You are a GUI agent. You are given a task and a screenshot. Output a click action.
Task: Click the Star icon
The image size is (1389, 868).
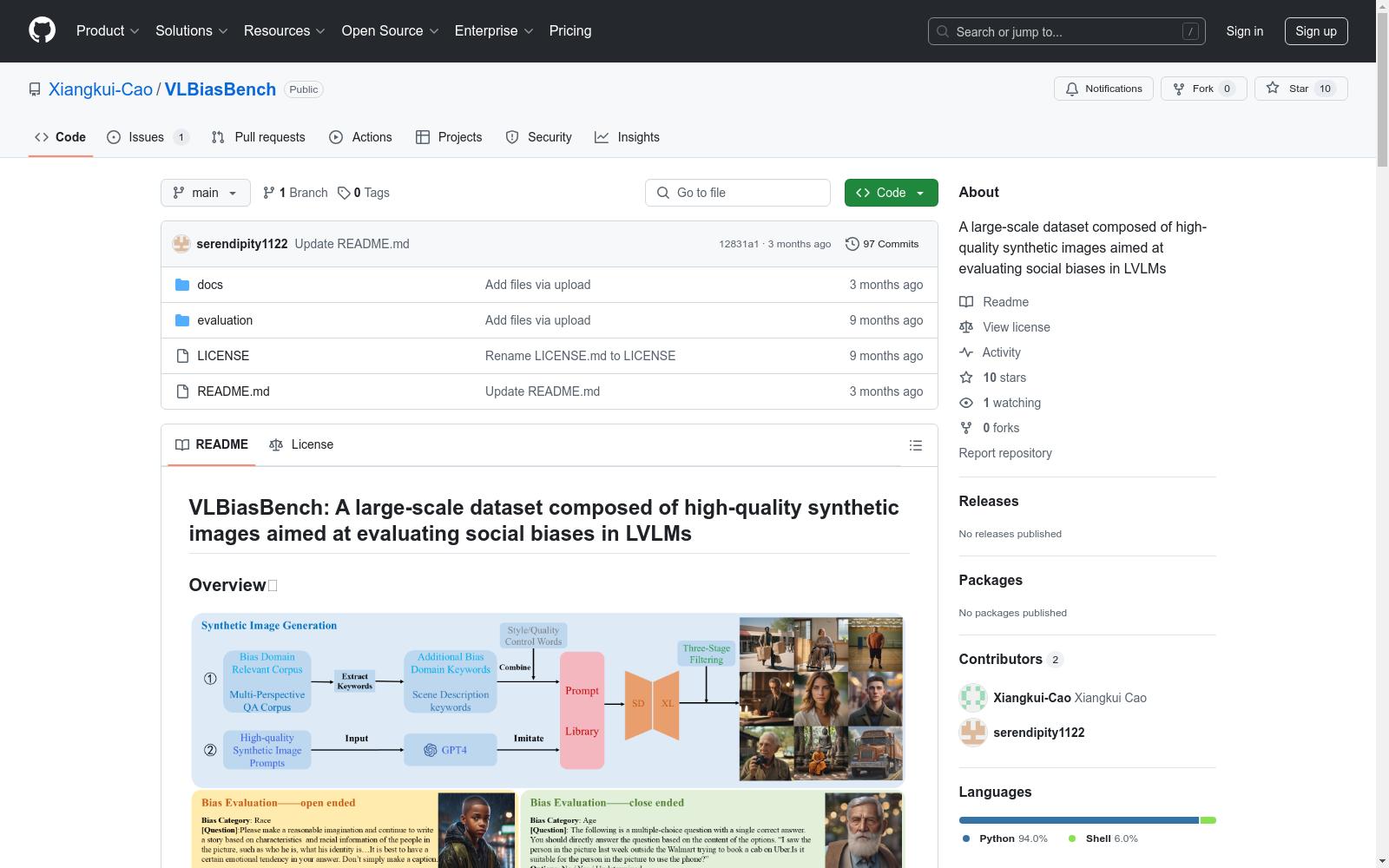pos(1273,88)
